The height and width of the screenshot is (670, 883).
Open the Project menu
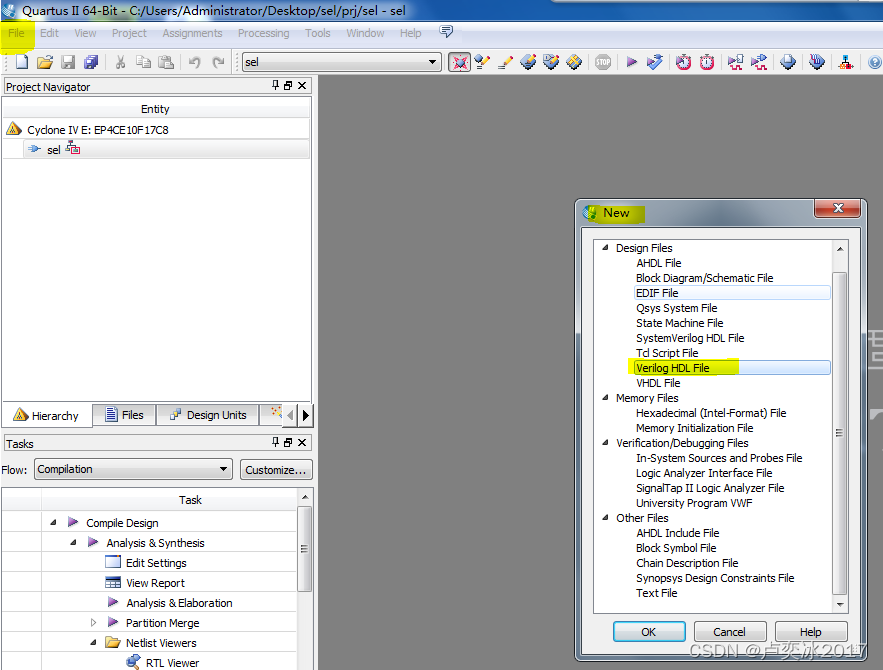click(129, 33)
